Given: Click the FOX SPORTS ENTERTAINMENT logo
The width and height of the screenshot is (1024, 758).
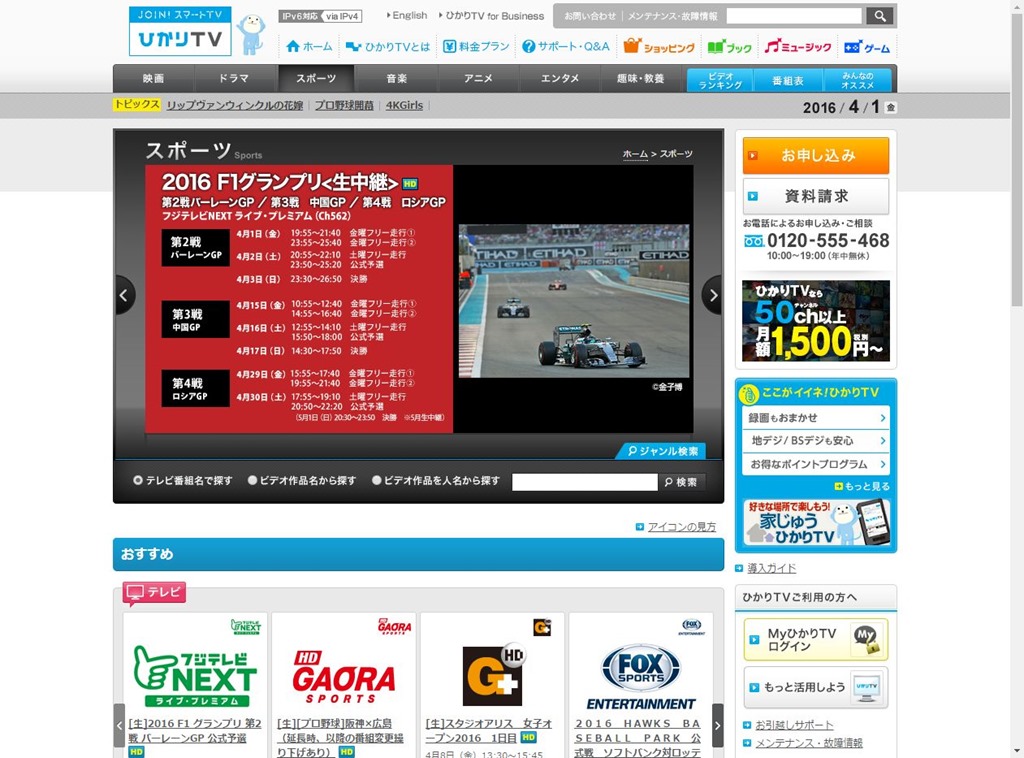Looking at the screenshot, I should 641,677.
